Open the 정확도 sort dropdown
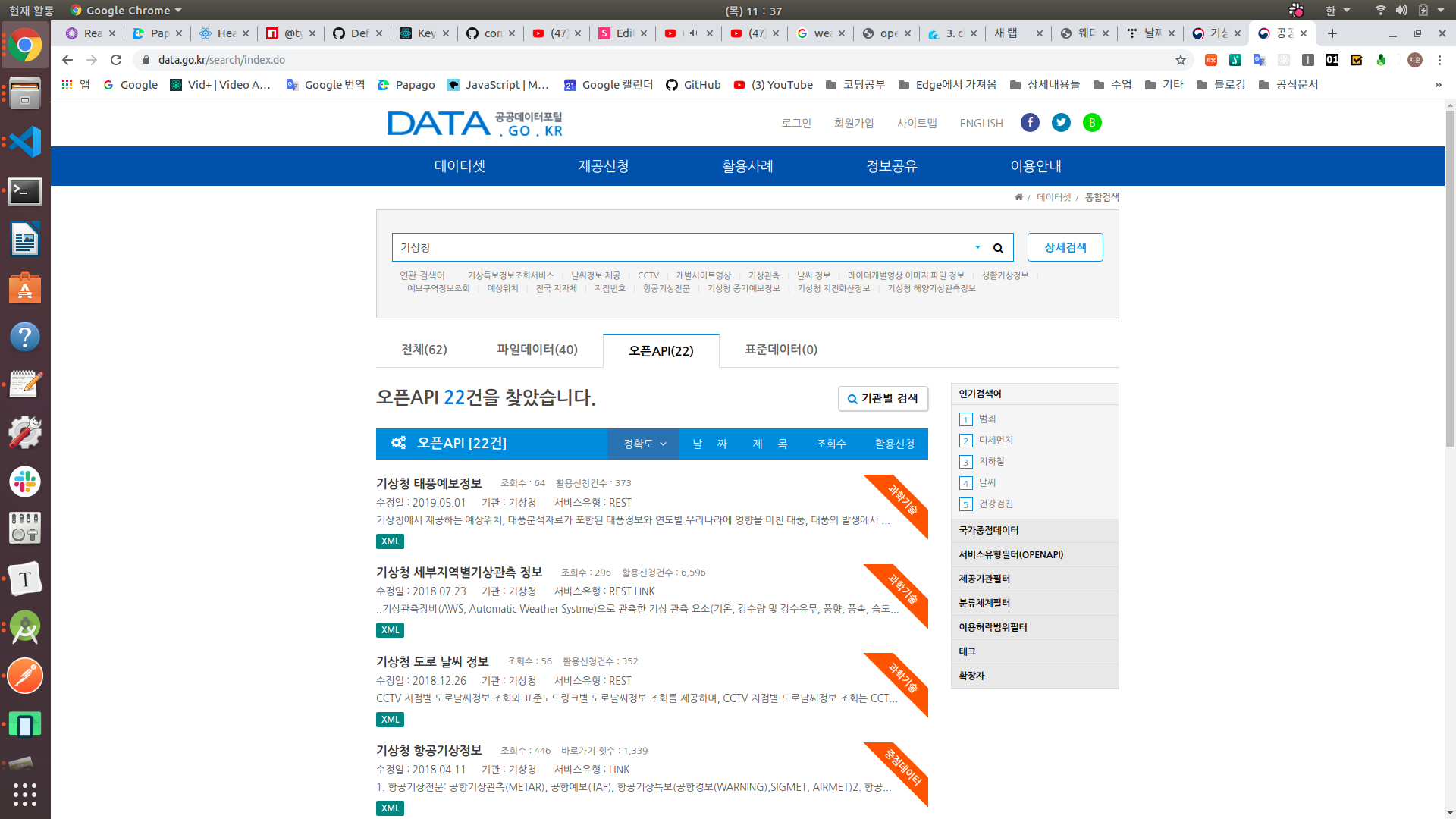1456x819 pixels. click(644, 444)
